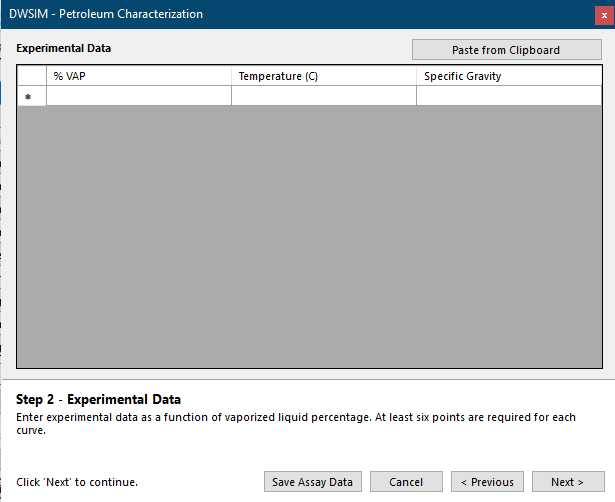The width and height of the screenshot is (615, 502).
Task: Click the Experimental Data label above grid
Action: point(64,48)
